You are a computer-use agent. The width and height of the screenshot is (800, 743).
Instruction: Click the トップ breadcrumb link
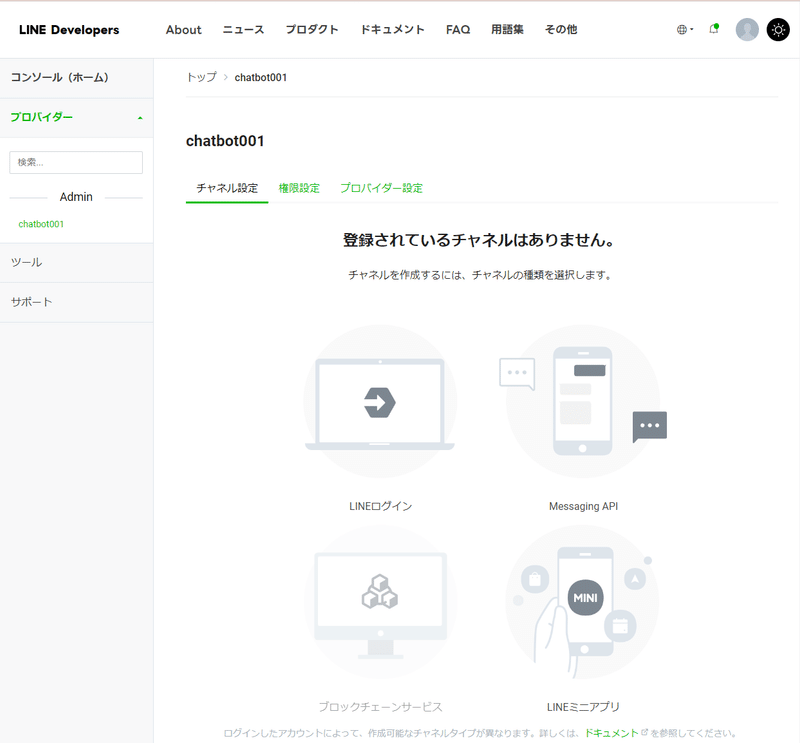pos(202,77)
